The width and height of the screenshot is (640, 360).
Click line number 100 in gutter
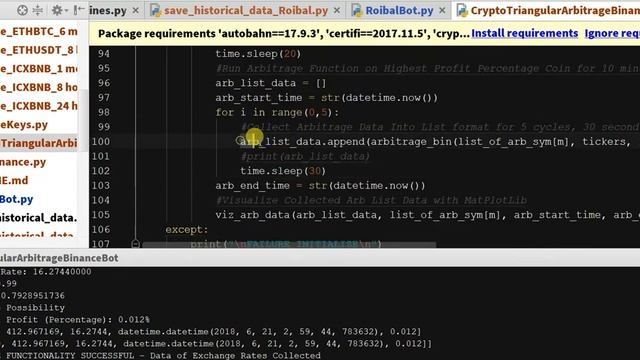[101, 142]
